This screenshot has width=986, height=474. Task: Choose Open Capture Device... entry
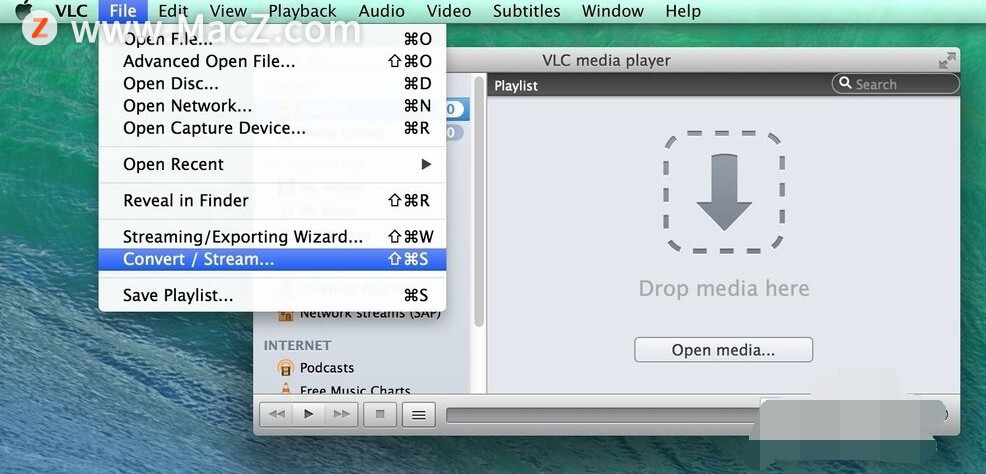click(272, 128)
